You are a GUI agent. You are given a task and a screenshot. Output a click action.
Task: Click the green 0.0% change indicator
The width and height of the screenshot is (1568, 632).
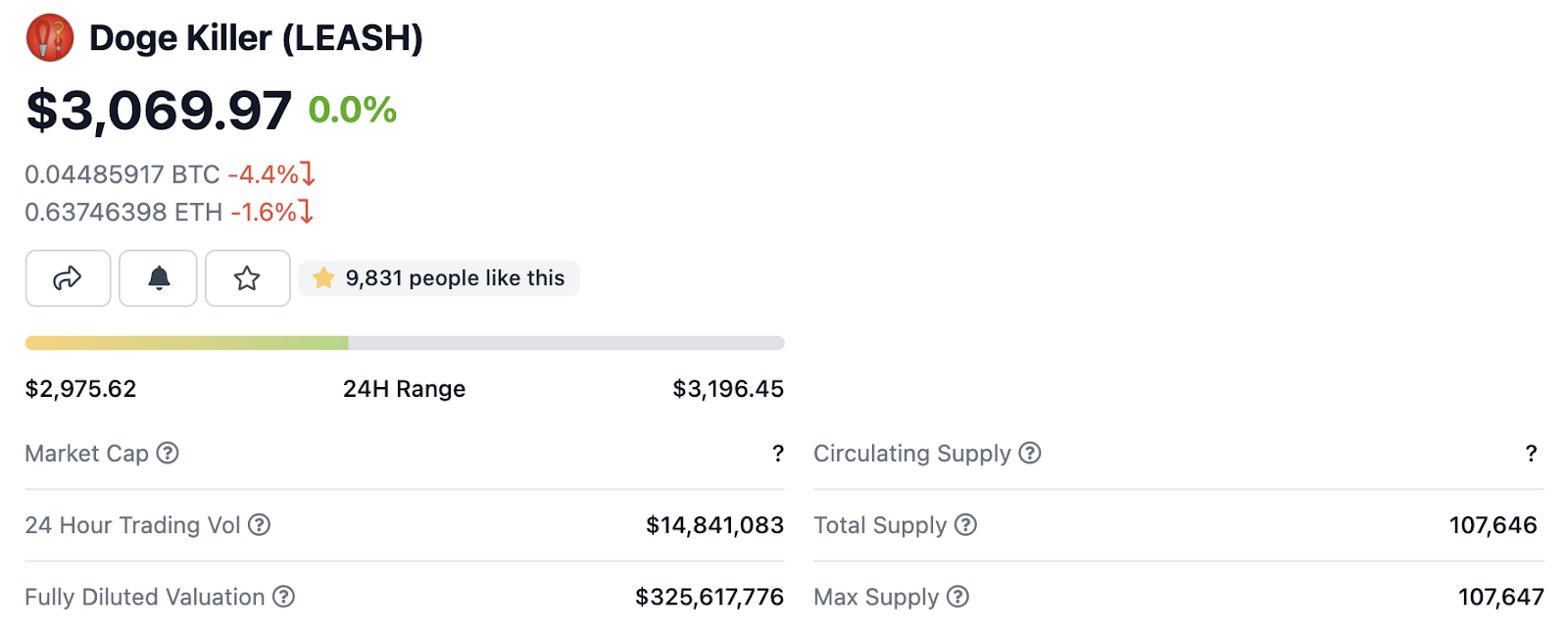click(x=353, y=110)
